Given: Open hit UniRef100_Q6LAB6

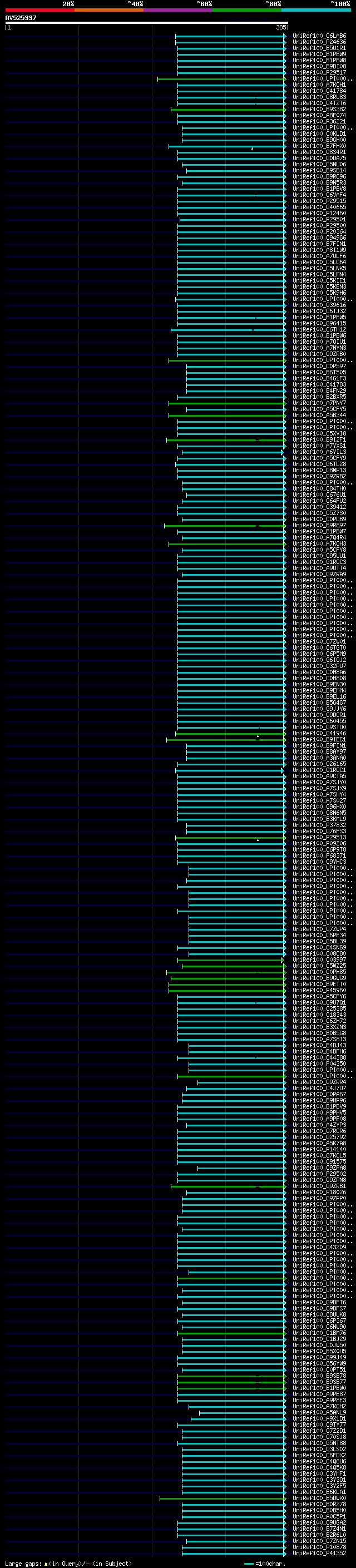Looking at the screenshot, I should click(x=319, y=36).
